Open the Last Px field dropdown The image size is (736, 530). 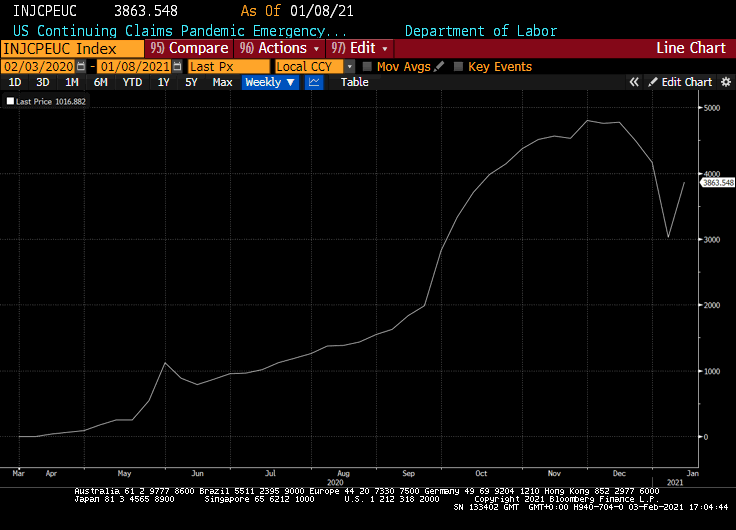click(x=228, y=67)
